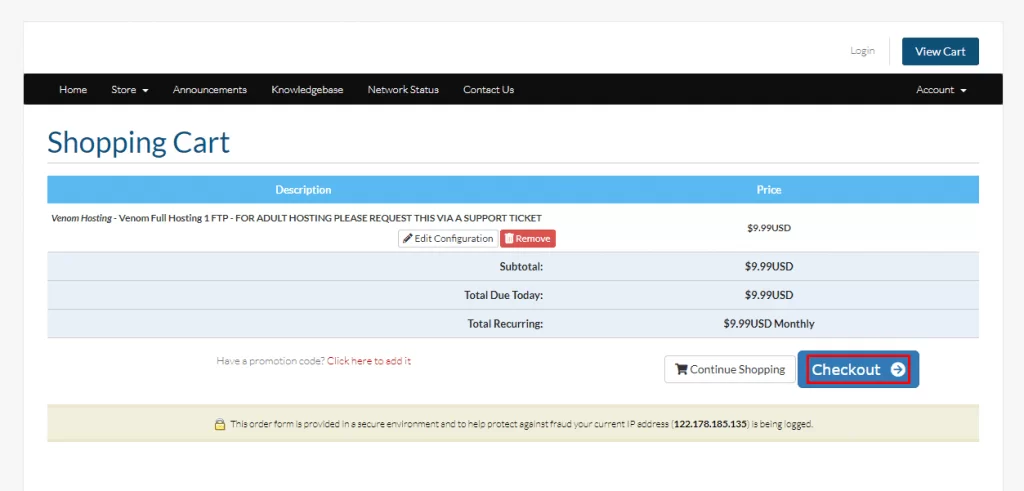Screen dimensions: 1024x491
Task: Expand the Account dropdown menu
Action: (x=941, y=89)
